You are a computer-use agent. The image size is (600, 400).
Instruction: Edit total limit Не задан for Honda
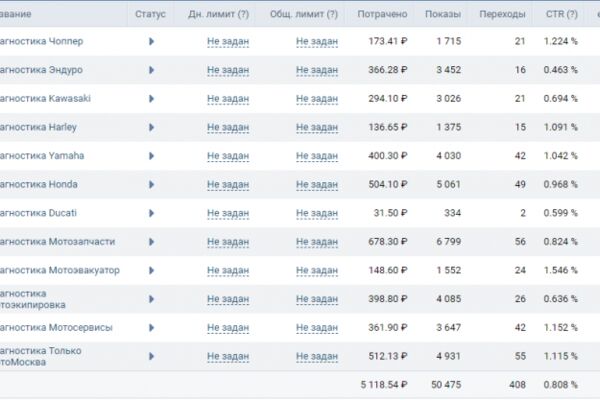(x=317, y=184)
